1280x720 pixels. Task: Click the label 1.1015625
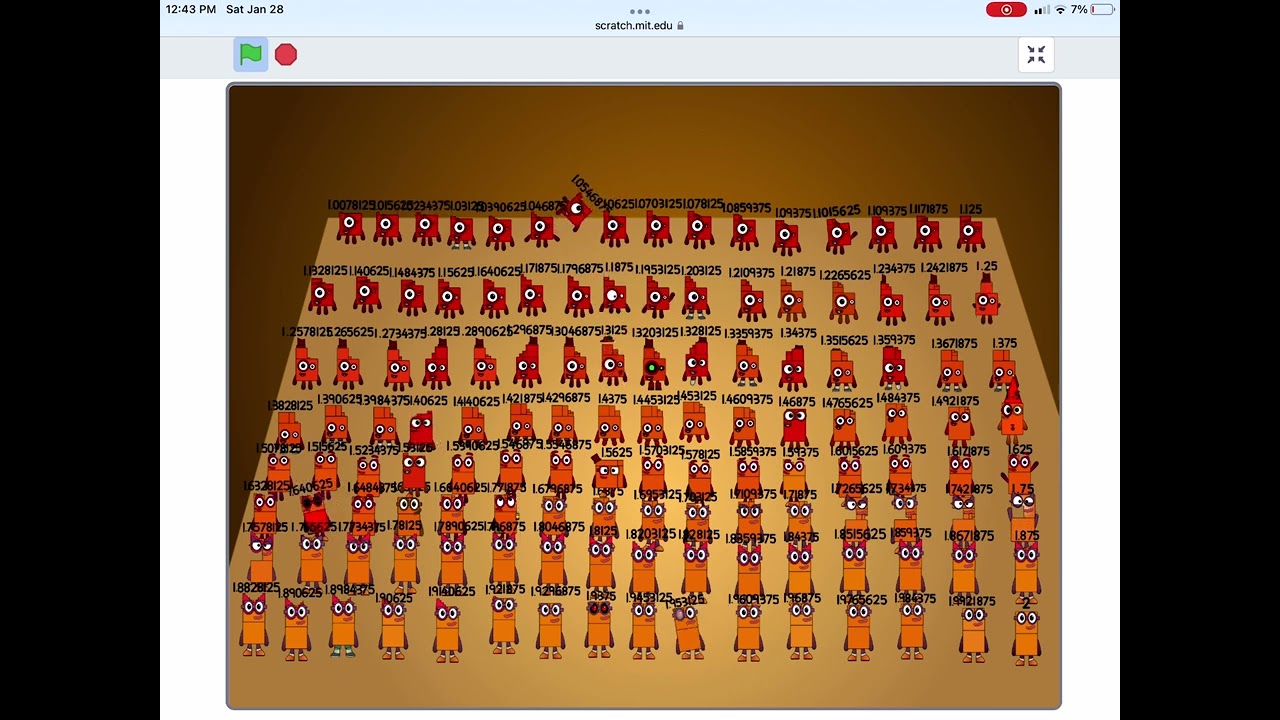pos(837,212)
